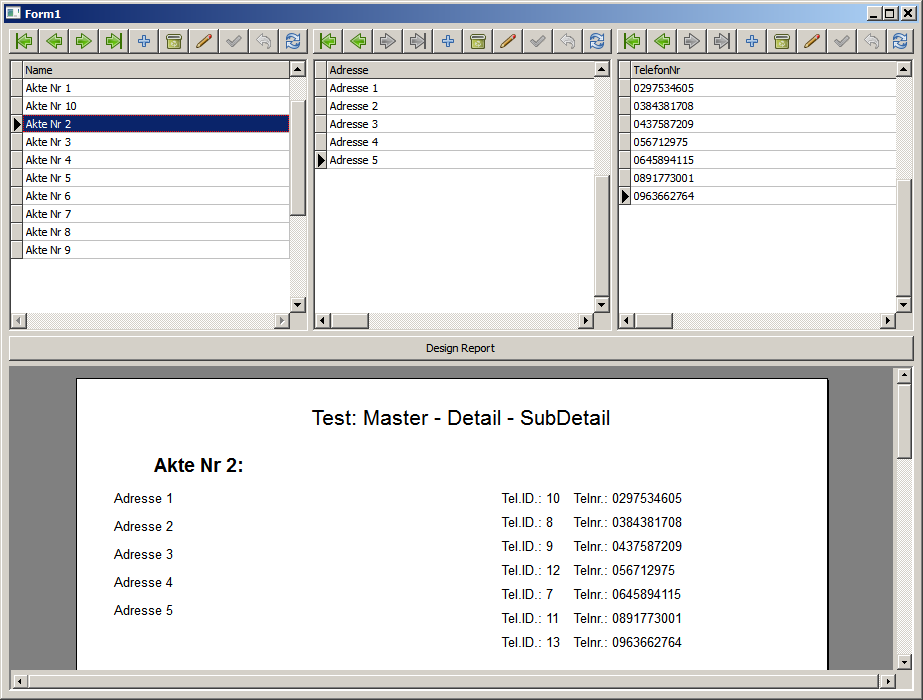Select phone number 056712975 in grid

(x=760, y=142)
